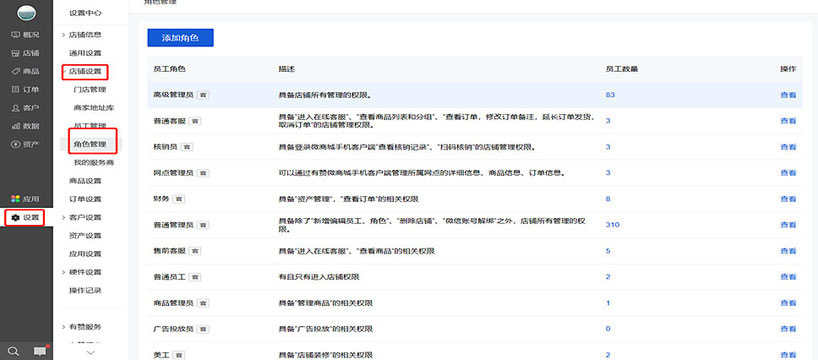The width and height of the screenshot is (818, 360).
Task: Open 资产设置 in the settings menu
Action: pyautogui.click(x=85, y=236)
